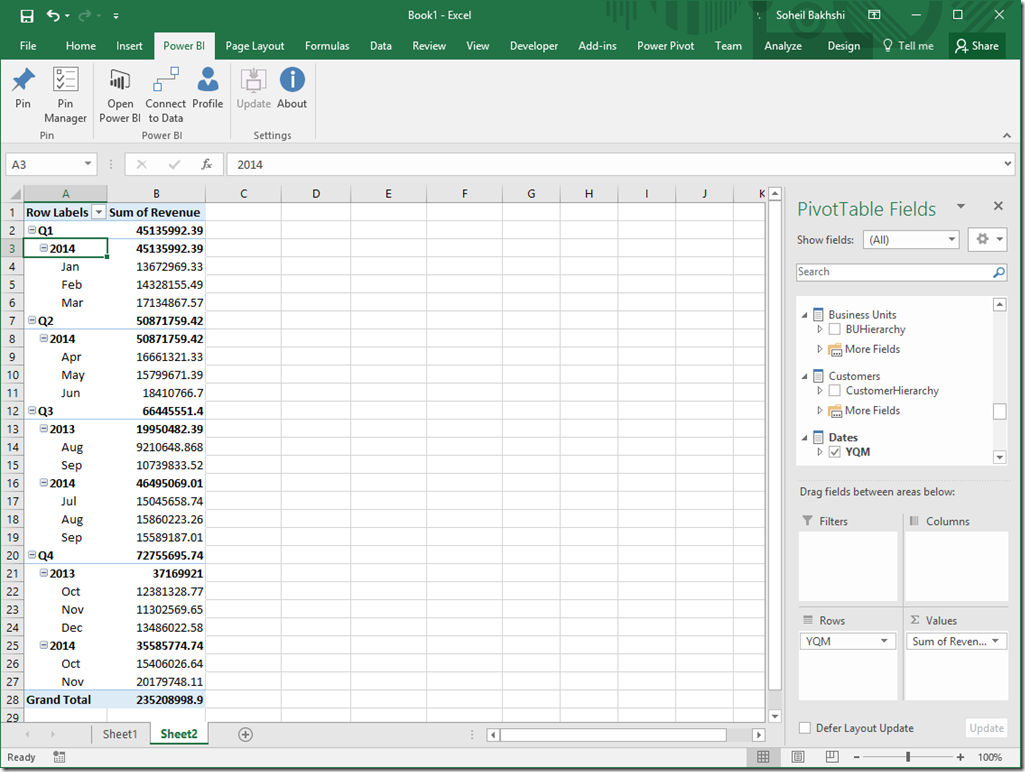Click the Insert Function fx icon
Image resolution: width=1025 pixels, height=772 pixels.
(207, 164)
